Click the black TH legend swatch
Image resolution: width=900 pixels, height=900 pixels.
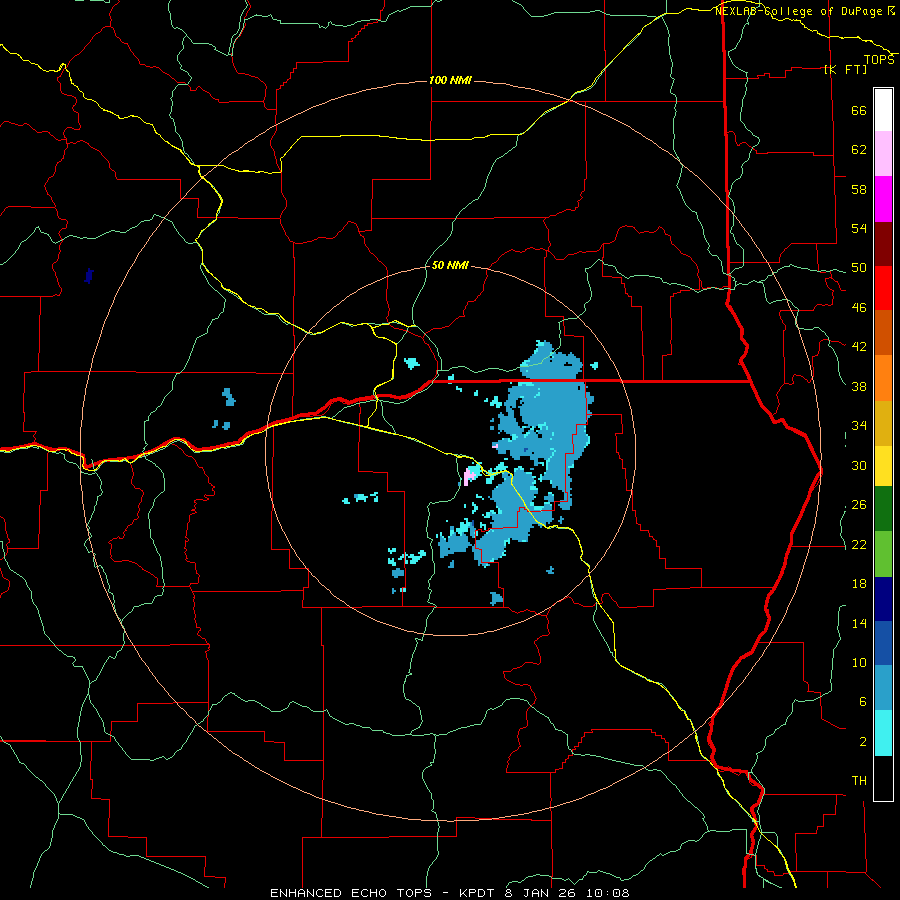[883, 778]
